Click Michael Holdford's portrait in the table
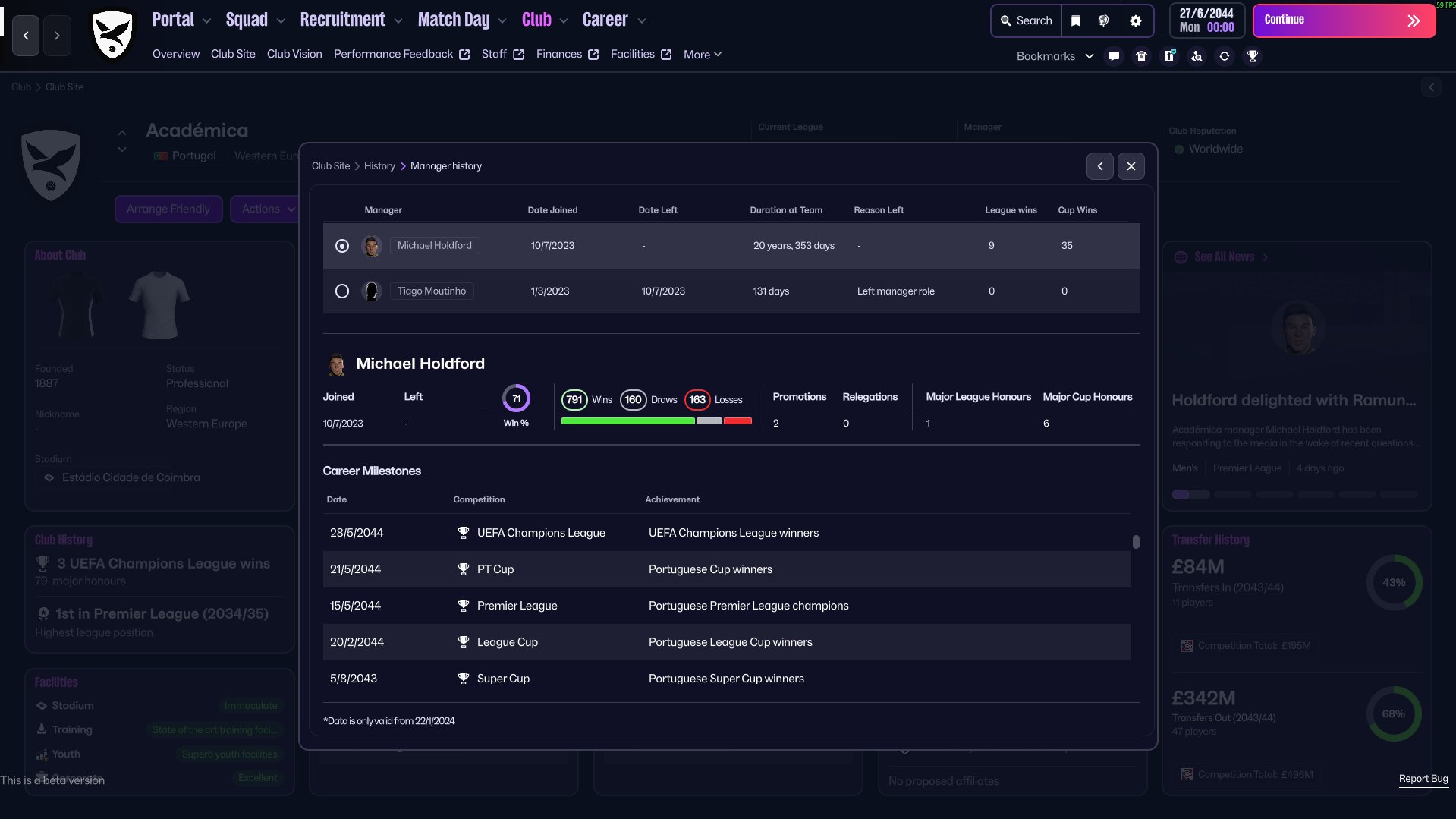 (x=372, y=246)
